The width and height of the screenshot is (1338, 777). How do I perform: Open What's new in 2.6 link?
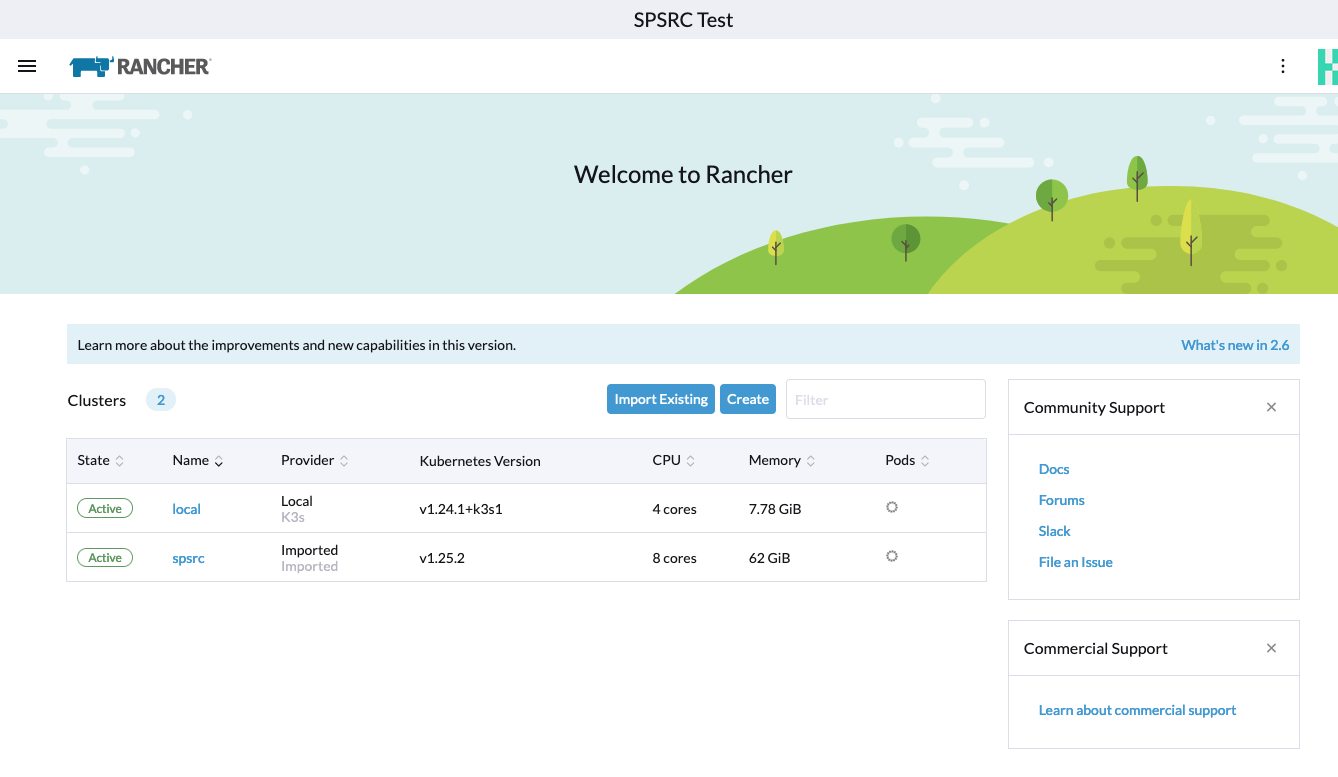click(1235, 345)
